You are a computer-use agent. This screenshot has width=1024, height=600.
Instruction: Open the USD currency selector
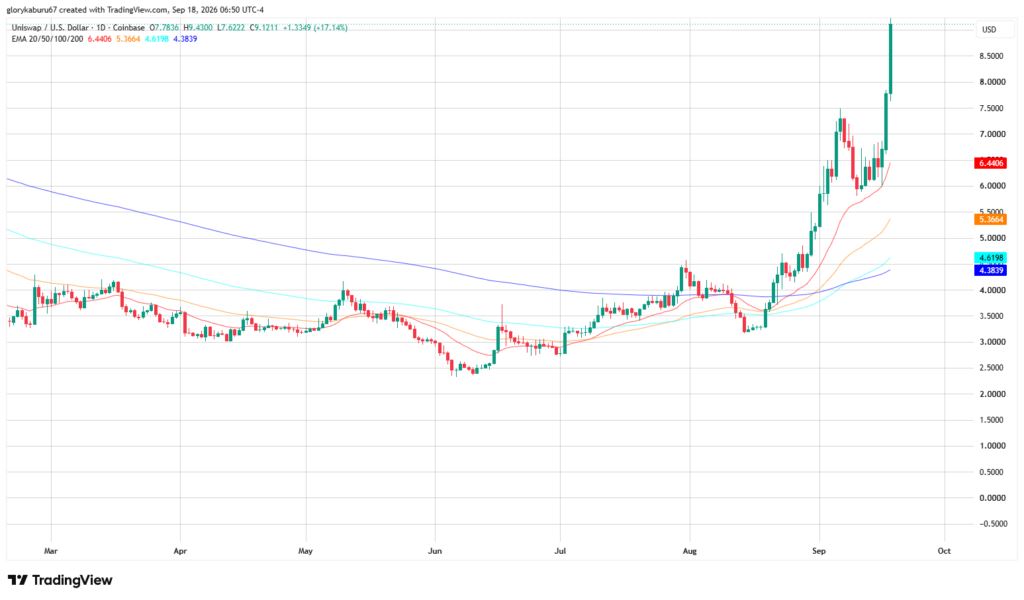[x=989, y=29]
